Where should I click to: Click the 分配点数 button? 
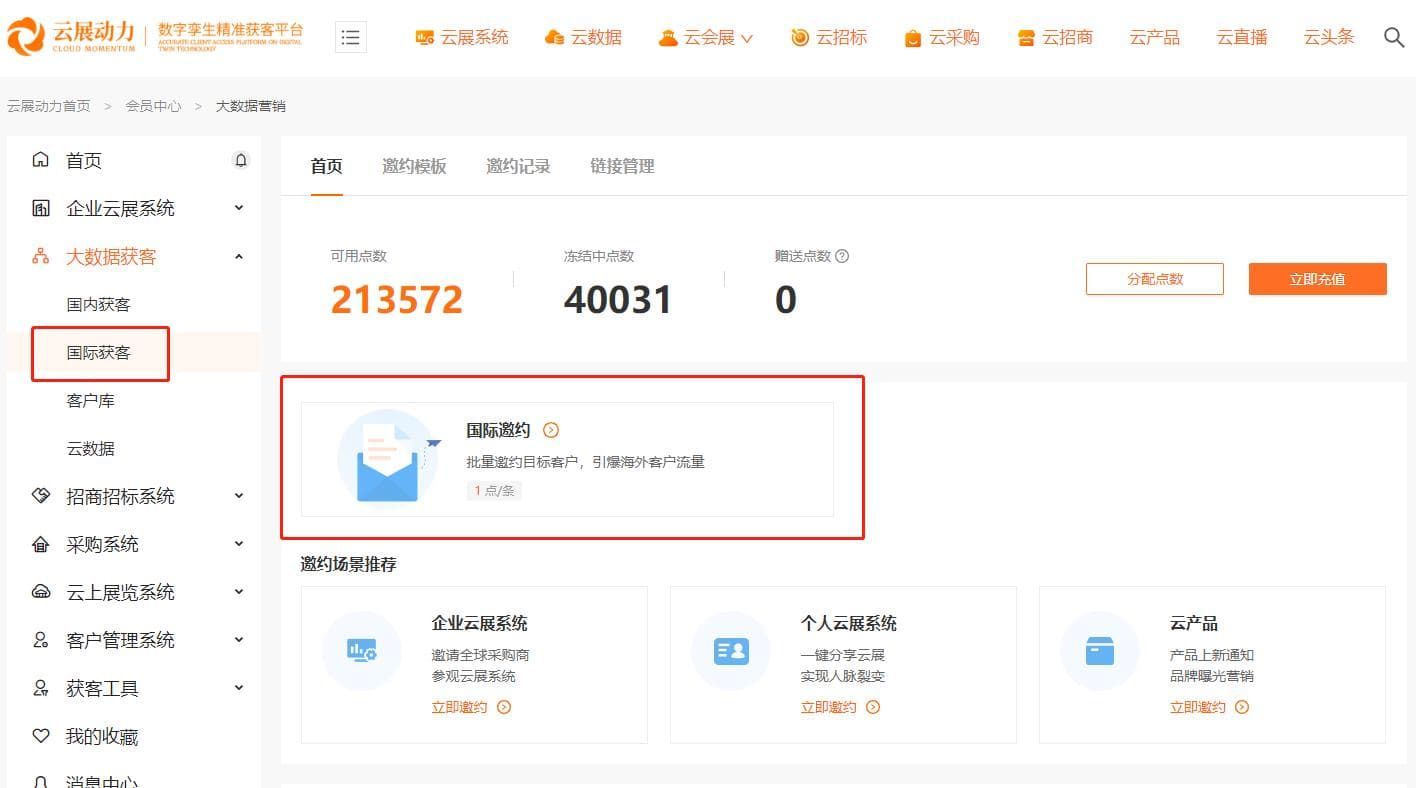click(x=1154, y=279)
